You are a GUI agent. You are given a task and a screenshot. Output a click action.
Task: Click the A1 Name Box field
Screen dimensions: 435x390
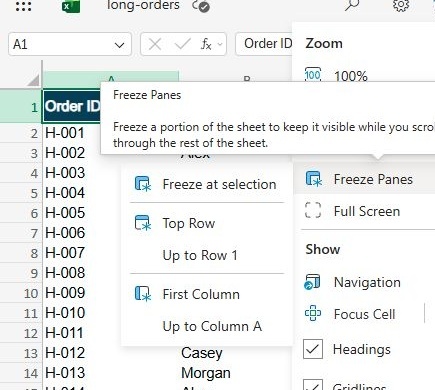pos(70,44)
